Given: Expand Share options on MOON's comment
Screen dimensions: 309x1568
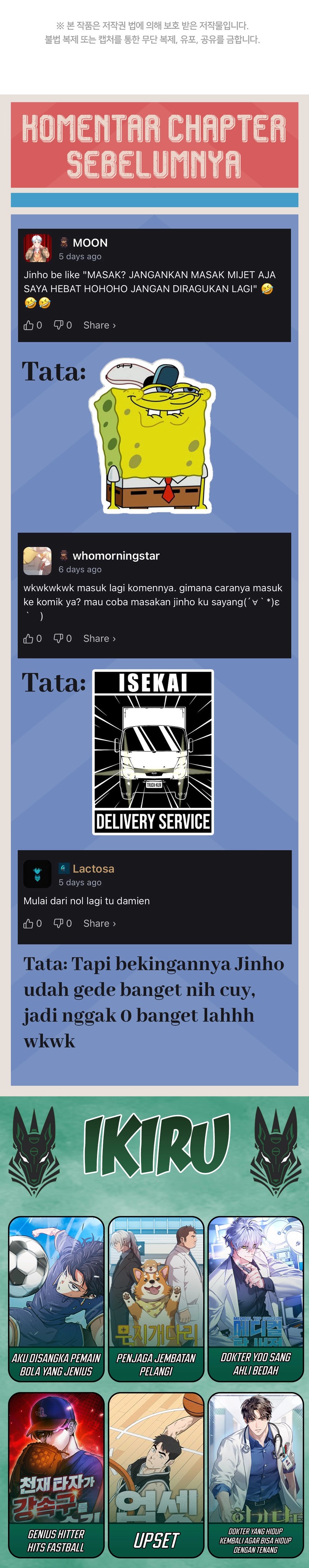Looking at the screenshot, I should pyautogui.click(x=99, y=326).
